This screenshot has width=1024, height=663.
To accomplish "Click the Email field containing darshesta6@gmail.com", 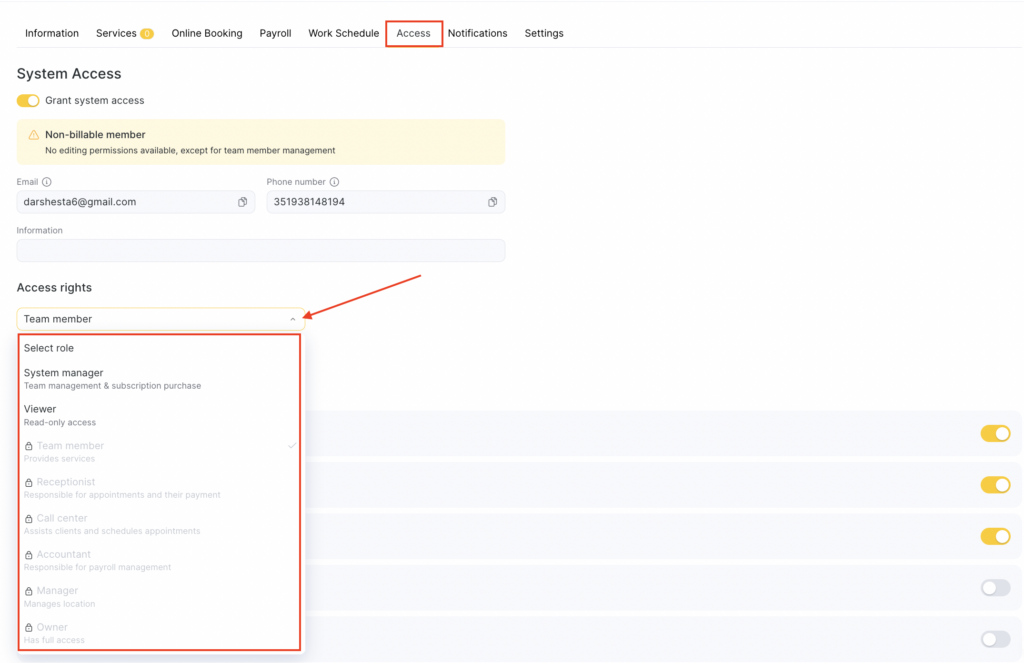I will point(125,202).
